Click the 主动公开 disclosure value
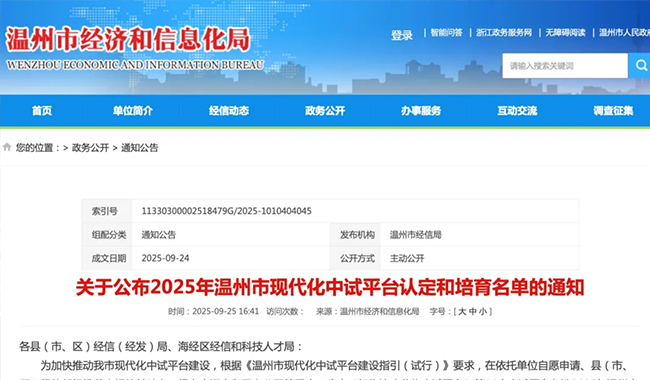 [407, 258]
